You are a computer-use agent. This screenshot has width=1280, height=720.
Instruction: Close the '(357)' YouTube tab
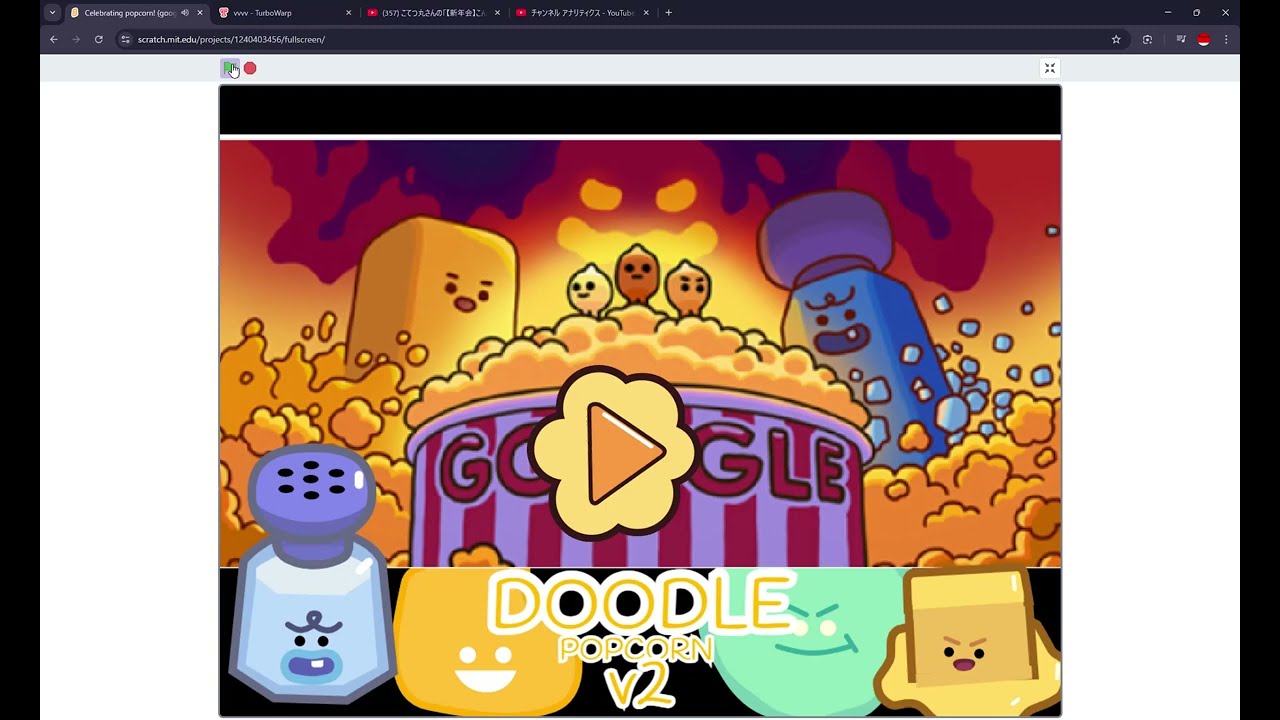(x=497, y=13)
